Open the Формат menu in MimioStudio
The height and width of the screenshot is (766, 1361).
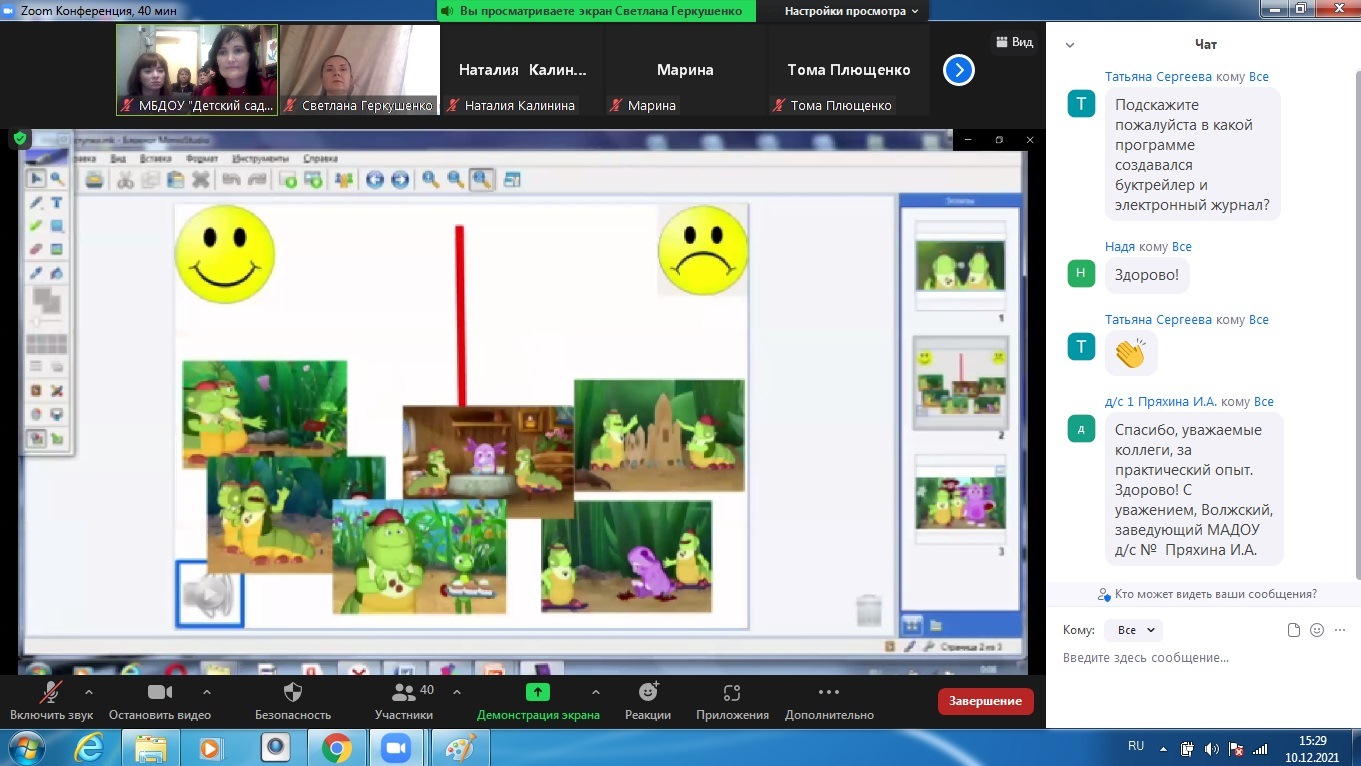(202, 158)
